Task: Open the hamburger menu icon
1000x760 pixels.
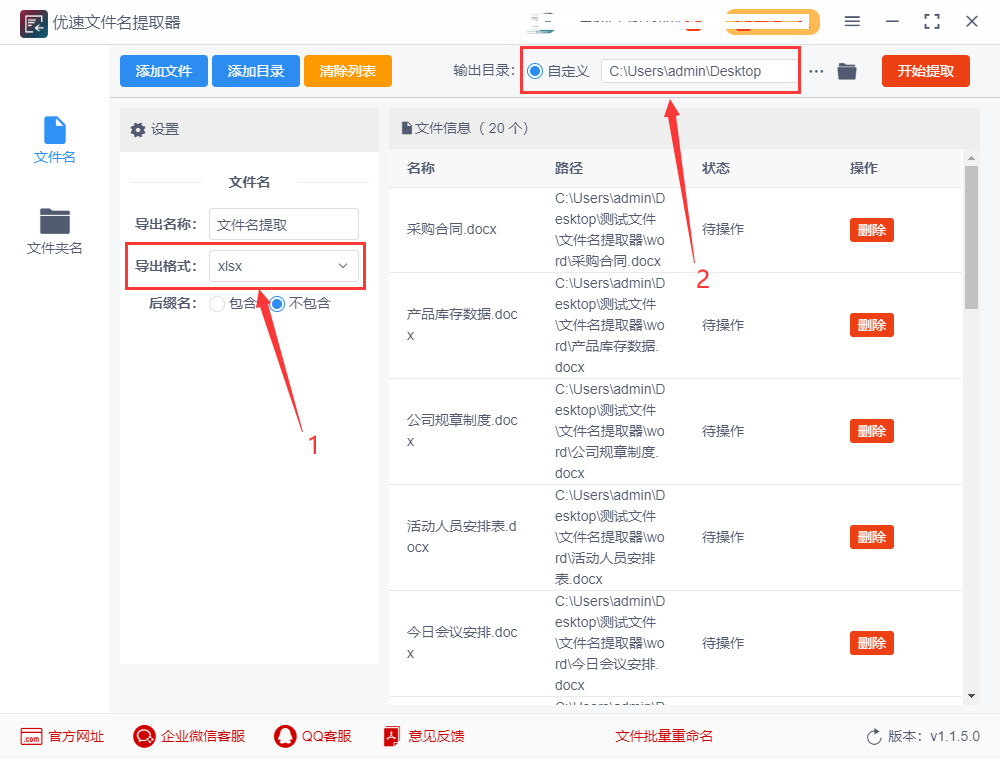Action: click(852, 22)
